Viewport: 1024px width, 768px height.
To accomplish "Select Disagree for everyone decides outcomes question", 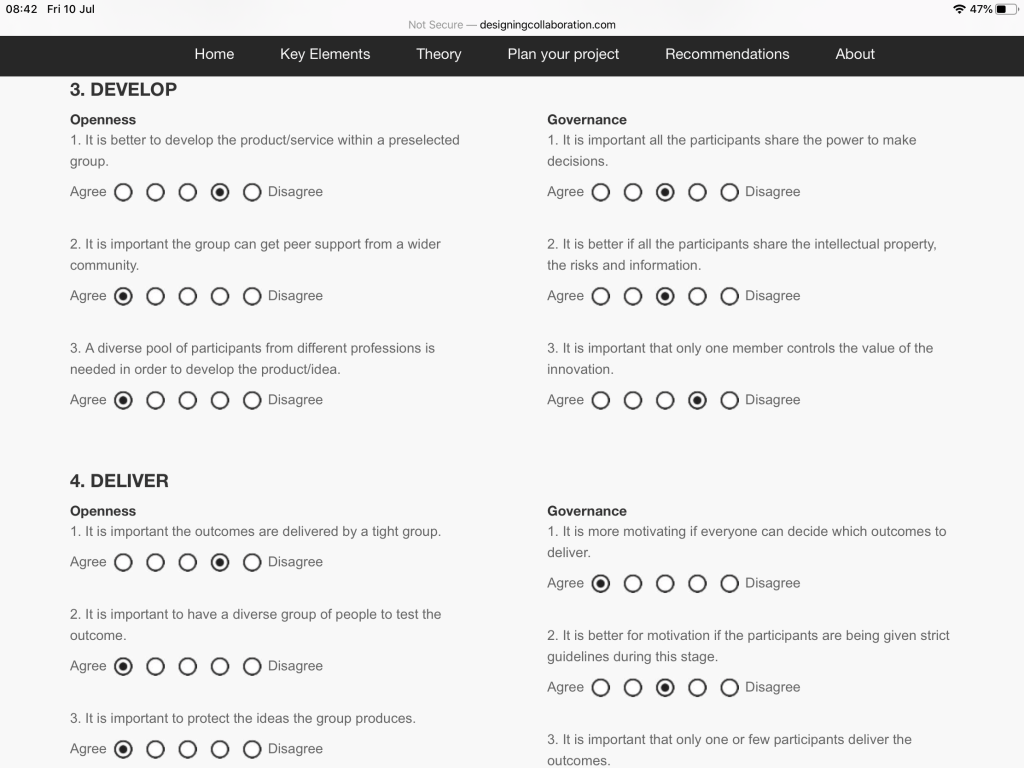I will [x=730, y=583].
